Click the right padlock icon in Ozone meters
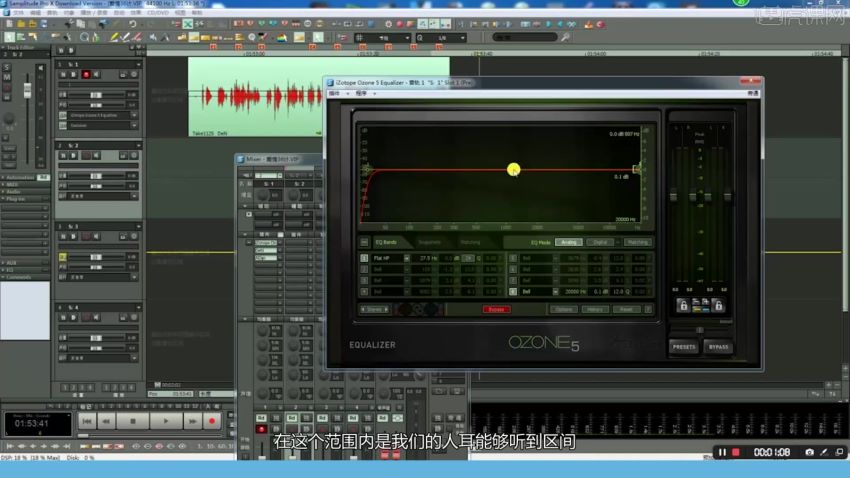 coord(718,306)
